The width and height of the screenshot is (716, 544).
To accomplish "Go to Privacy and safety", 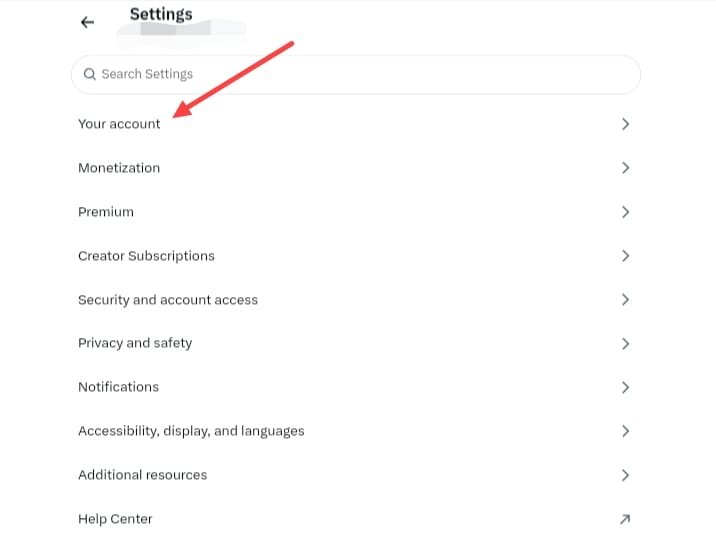I will (356, 343).
